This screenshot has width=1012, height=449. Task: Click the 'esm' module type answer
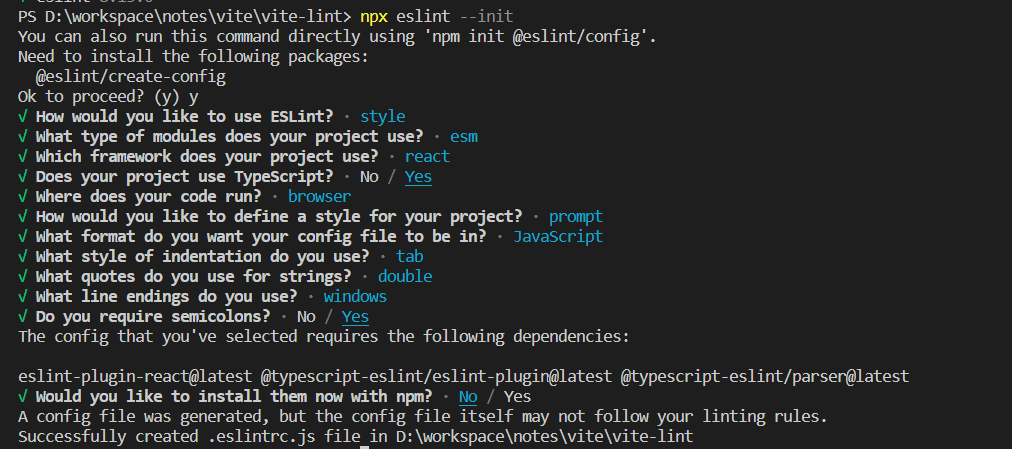pyautogui.click(x=463, y=137)
